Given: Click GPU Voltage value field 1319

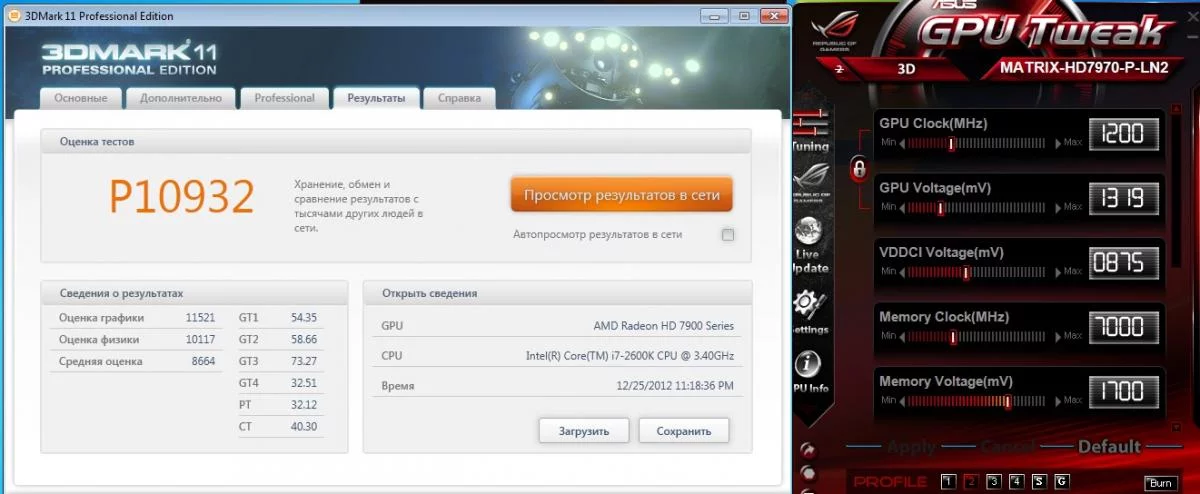Looking at the screenshot, I should pos(1122,197).
